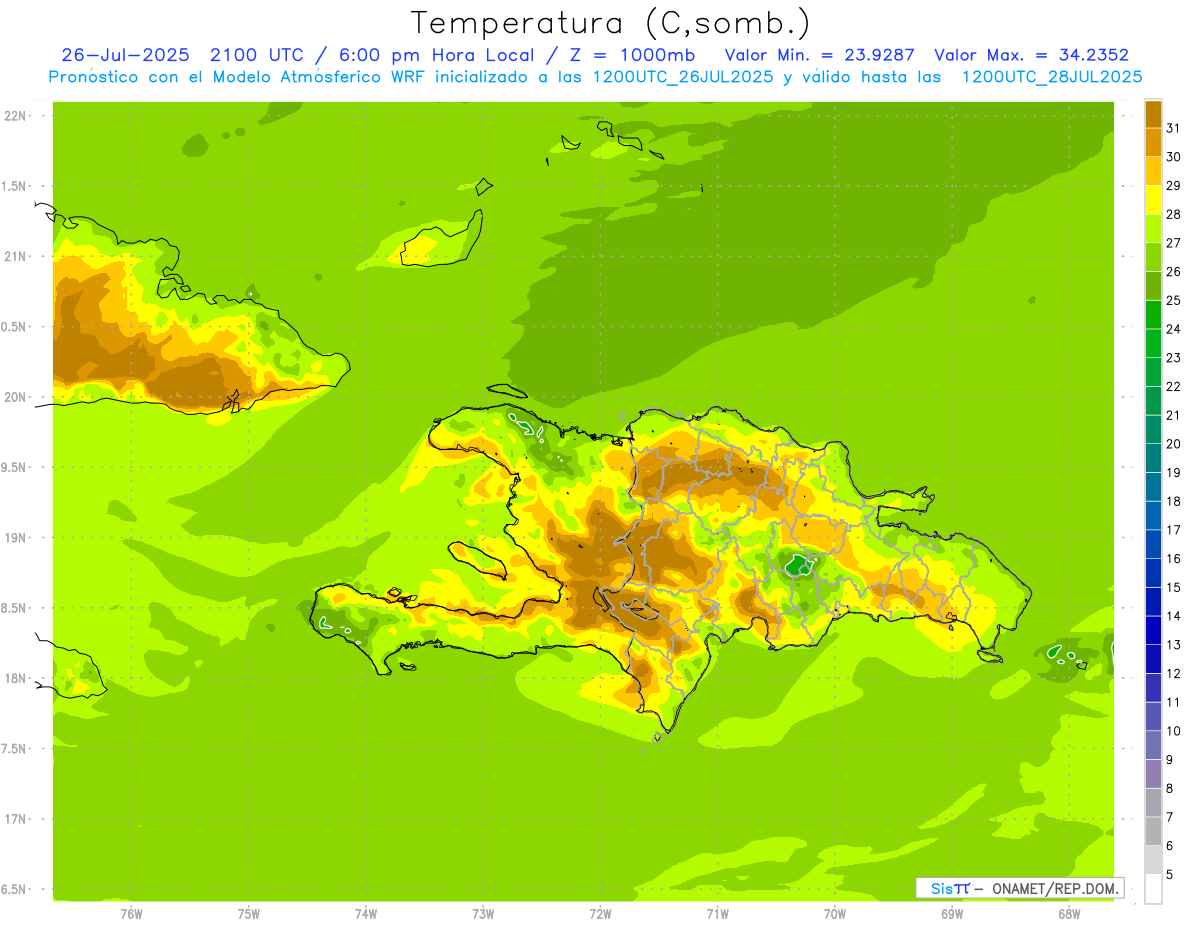Click '1200UTC_26JUL2025' initialization text
The image size is (1200, 927).
coord(683,77)
